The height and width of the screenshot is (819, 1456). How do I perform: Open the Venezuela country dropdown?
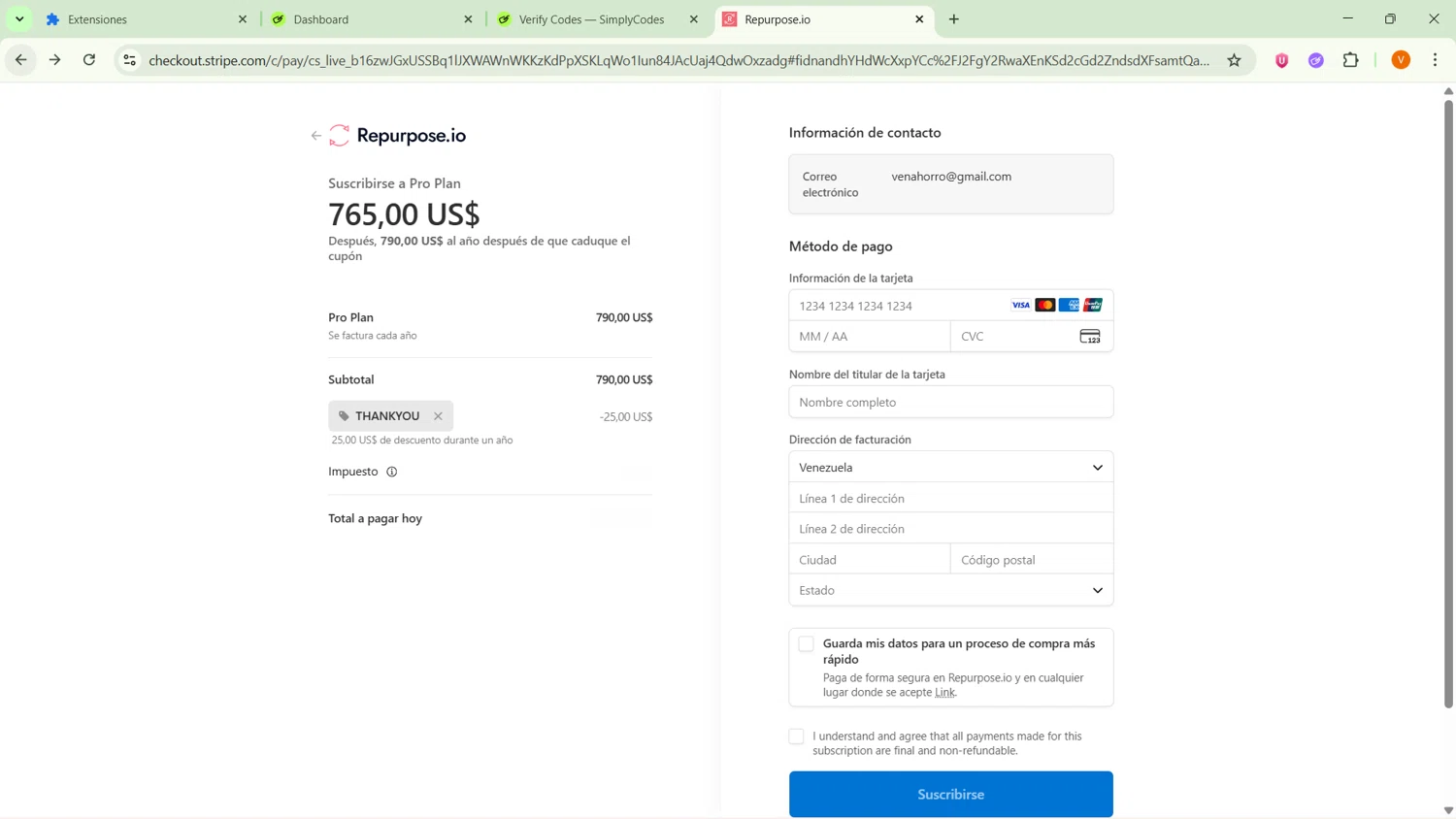click(950, 468)
